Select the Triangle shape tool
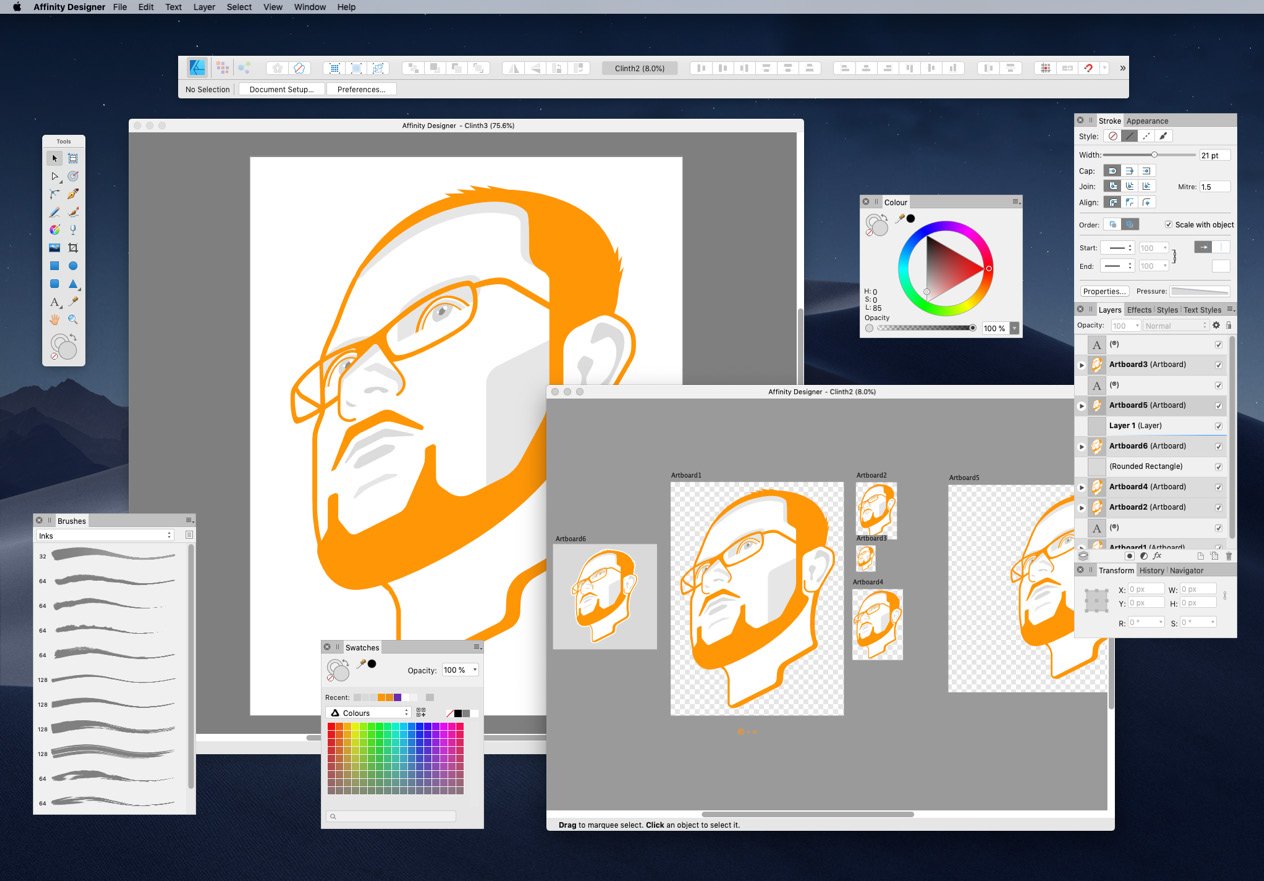The height and width of the screenshot is (881, 1264). pyautogui.click(x=73, y=284)
